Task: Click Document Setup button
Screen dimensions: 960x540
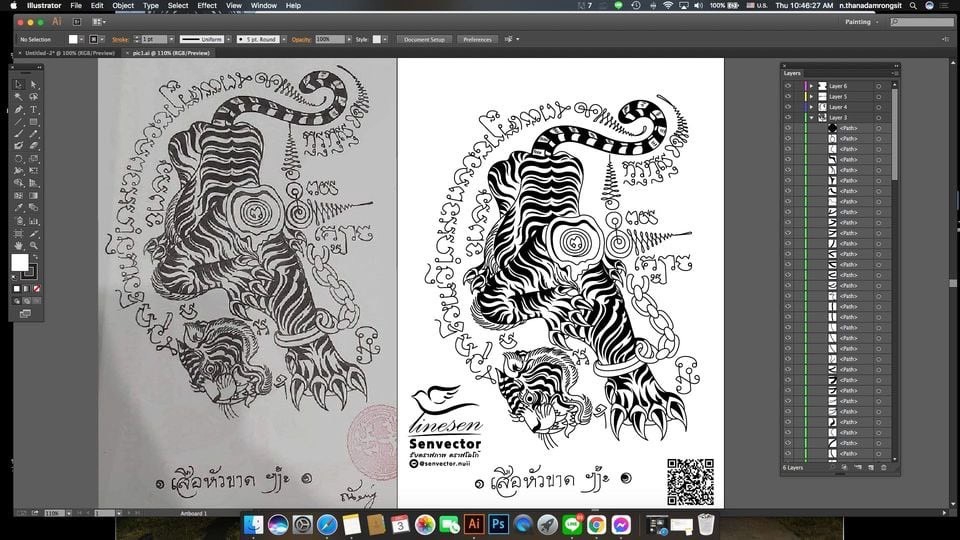Action: pyautogui.click(x=424, y=39)
